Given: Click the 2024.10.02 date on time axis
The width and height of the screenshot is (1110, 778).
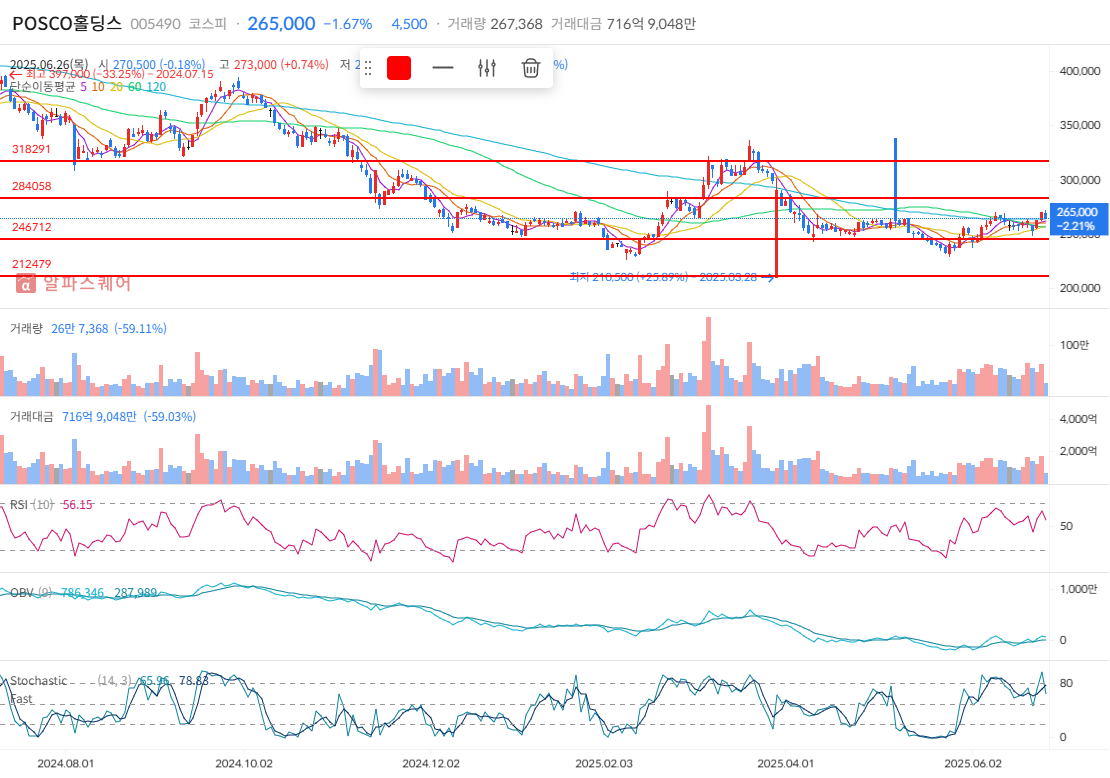Looking at the screenshot, I should [244, 764].
